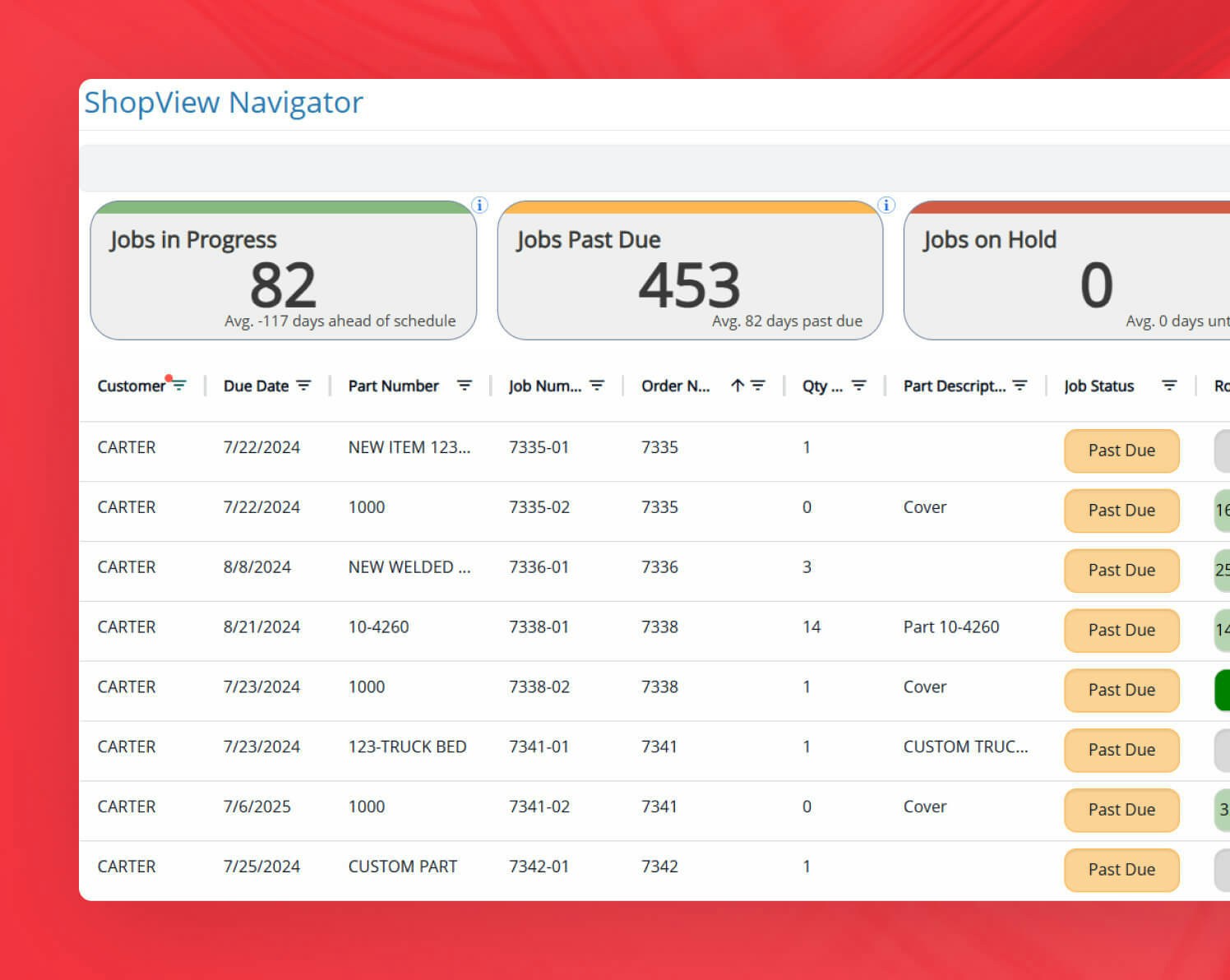This screenshot has height=980, width=1230.
Task: Click the Customer column header
Action: (x=132, y=386)
